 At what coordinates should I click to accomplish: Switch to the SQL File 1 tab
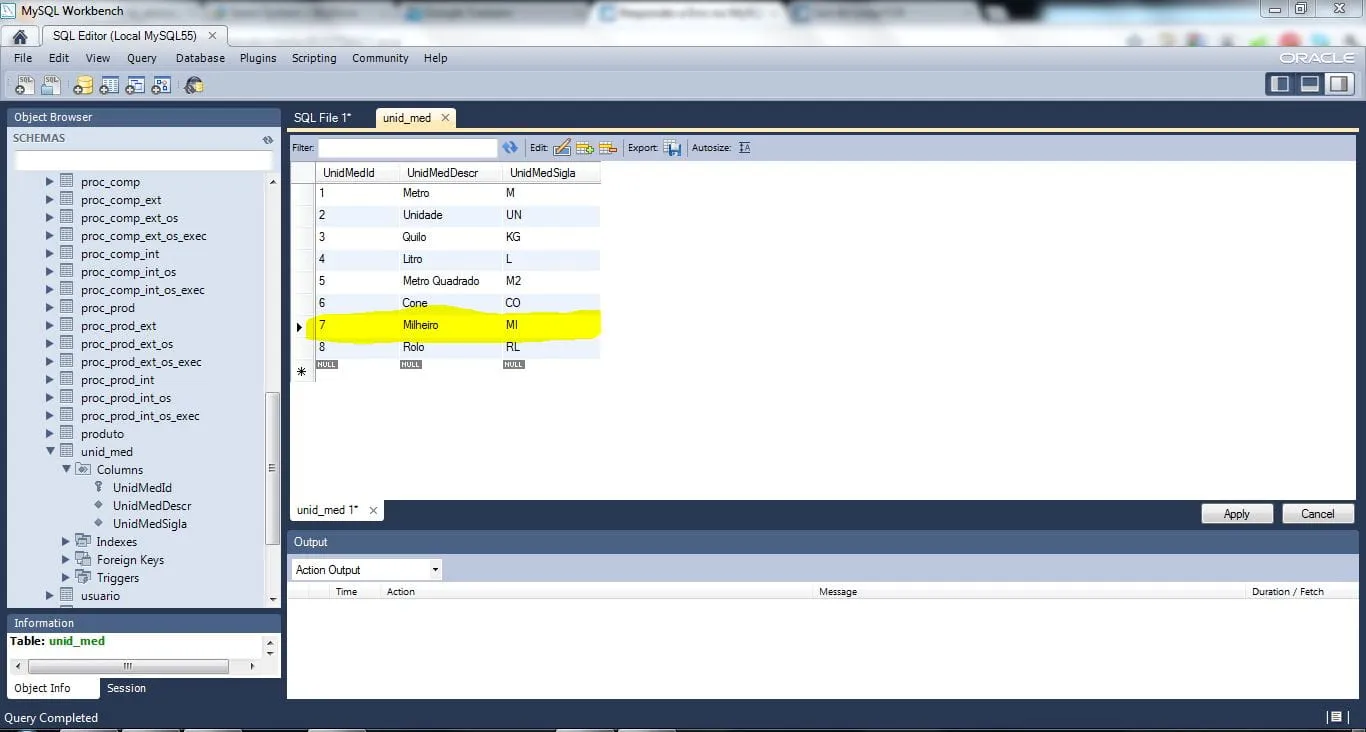[x=322, y=118]
